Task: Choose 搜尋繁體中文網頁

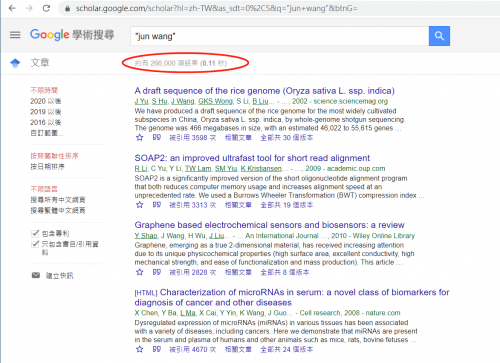Action: 58,210
